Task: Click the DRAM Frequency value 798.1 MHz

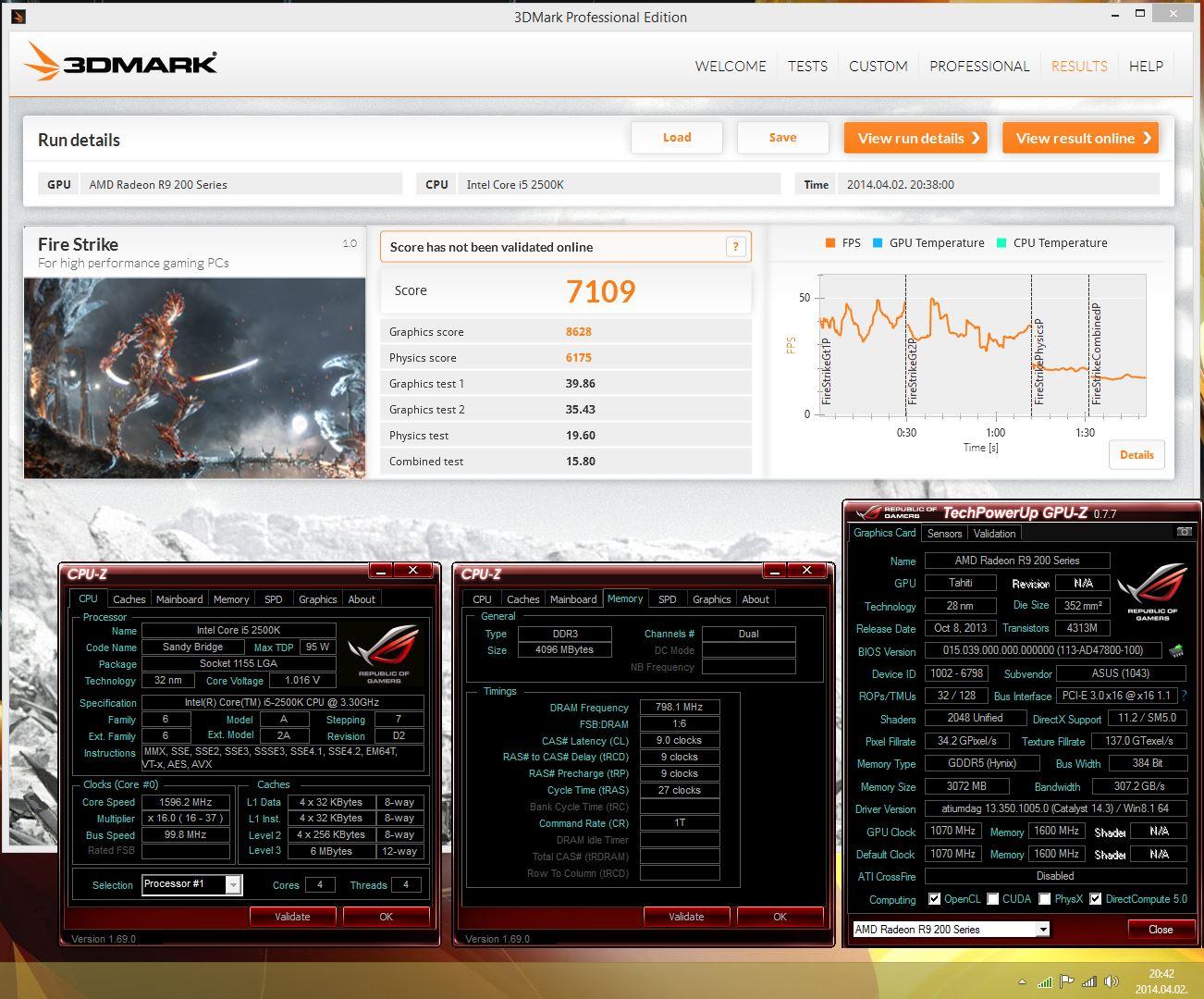Action: (x=680, y=707)
